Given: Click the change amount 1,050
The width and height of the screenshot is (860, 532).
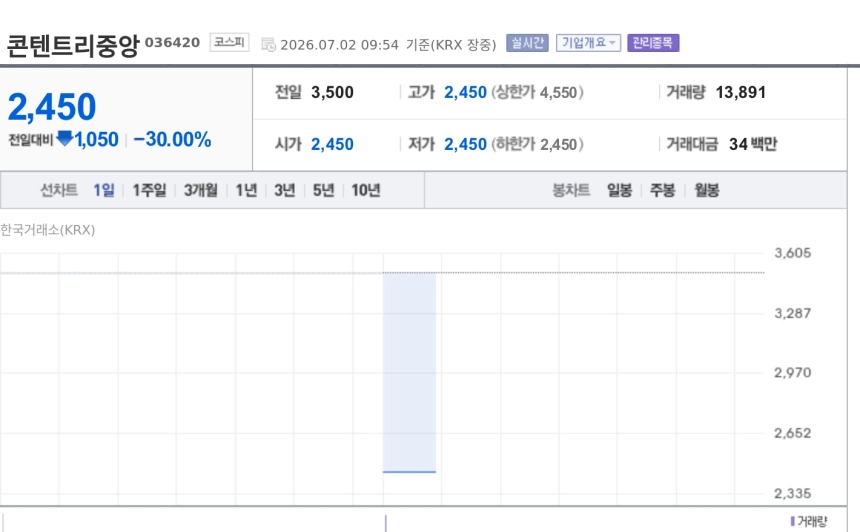Looking at the screenshot, I should click(97, 139).
